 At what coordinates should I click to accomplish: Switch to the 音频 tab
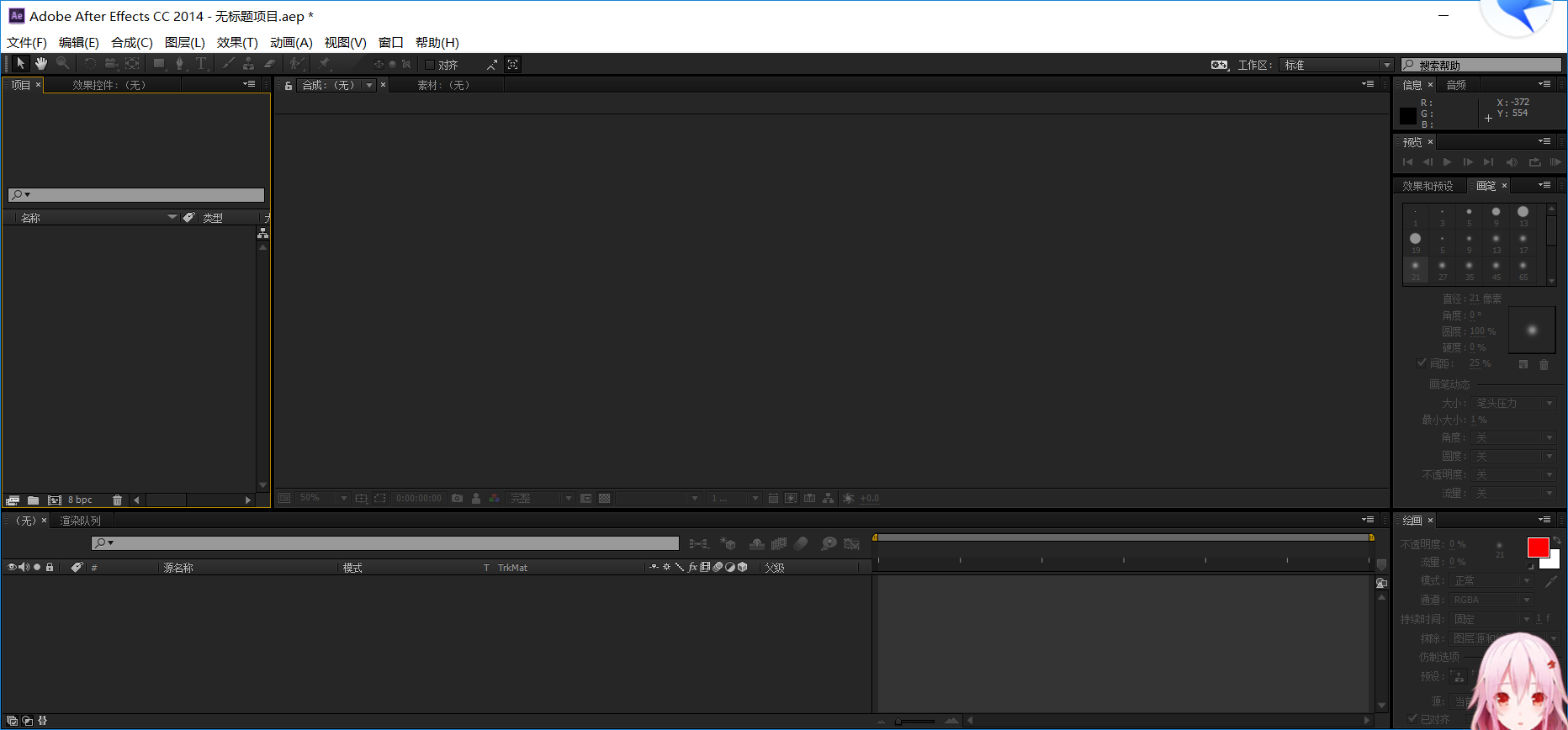pos(1456,85)
